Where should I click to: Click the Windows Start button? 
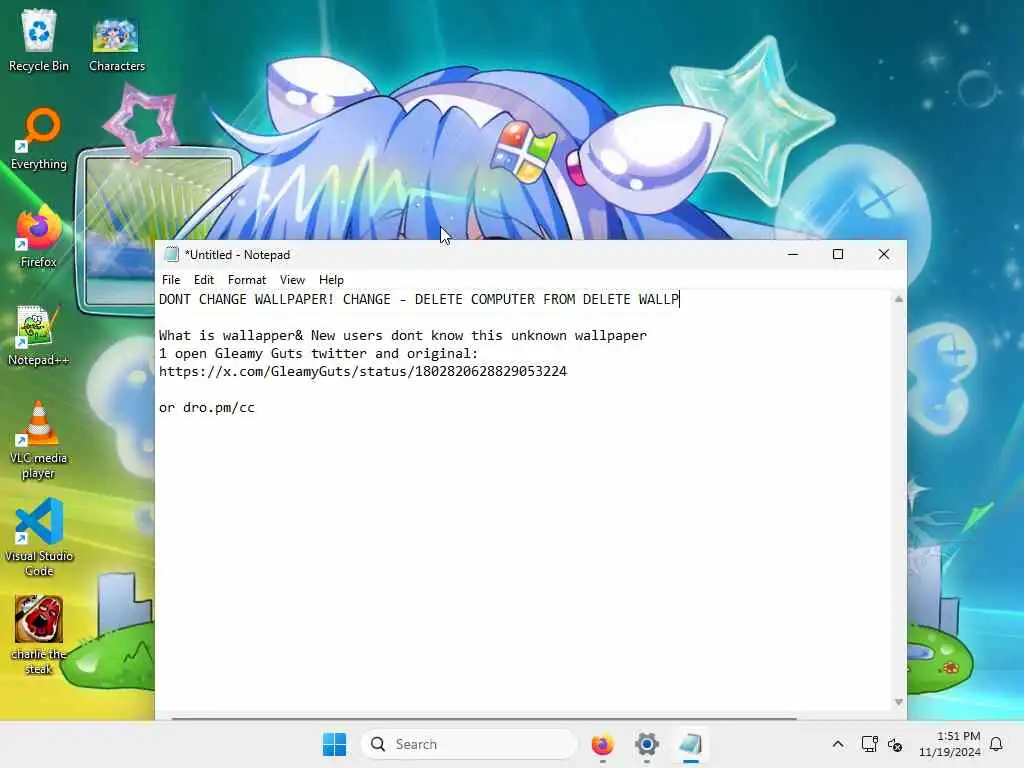pos(334,744)
